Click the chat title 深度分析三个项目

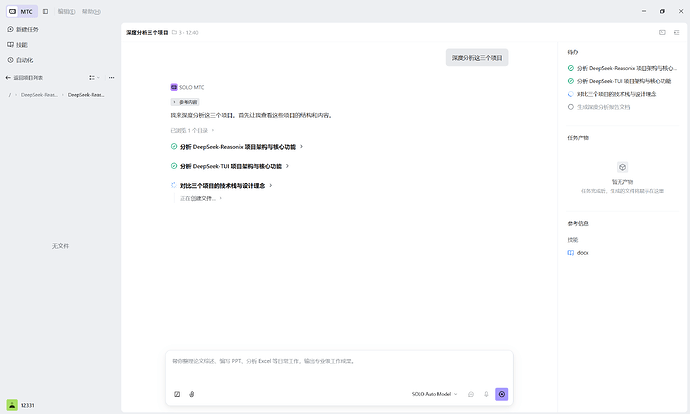click(x=147, y=32)
